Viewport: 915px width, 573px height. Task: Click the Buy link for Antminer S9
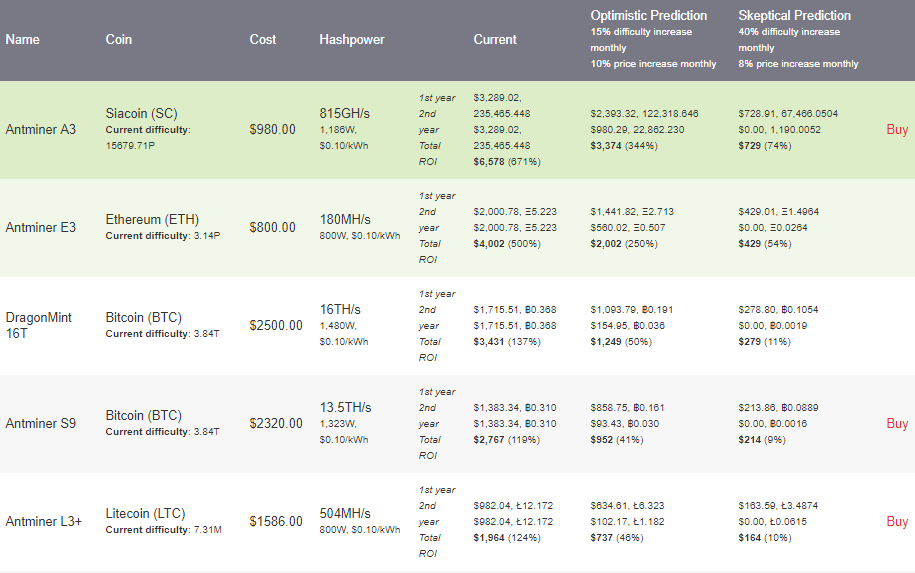[x=896, y=424]
